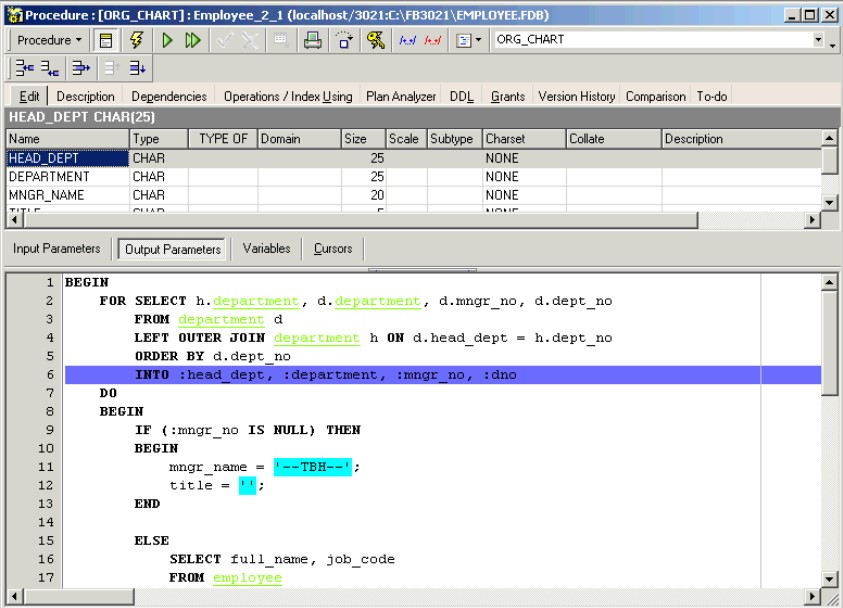Image resolution: width=843 pixels, height=608 pixels.
Task: Click the Size column header
Action: coord(363,139)
